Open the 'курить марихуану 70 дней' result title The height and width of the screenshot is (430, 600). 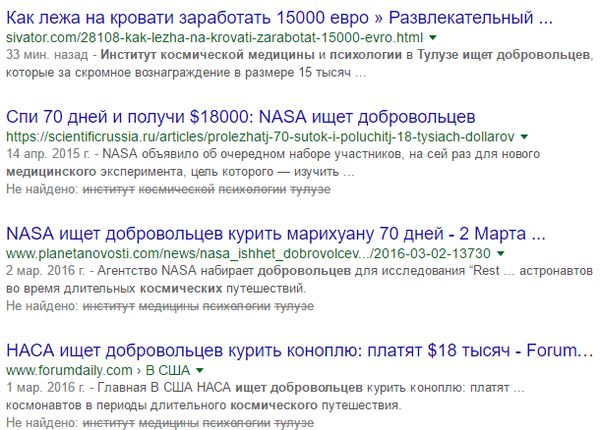tap(275, 232)
